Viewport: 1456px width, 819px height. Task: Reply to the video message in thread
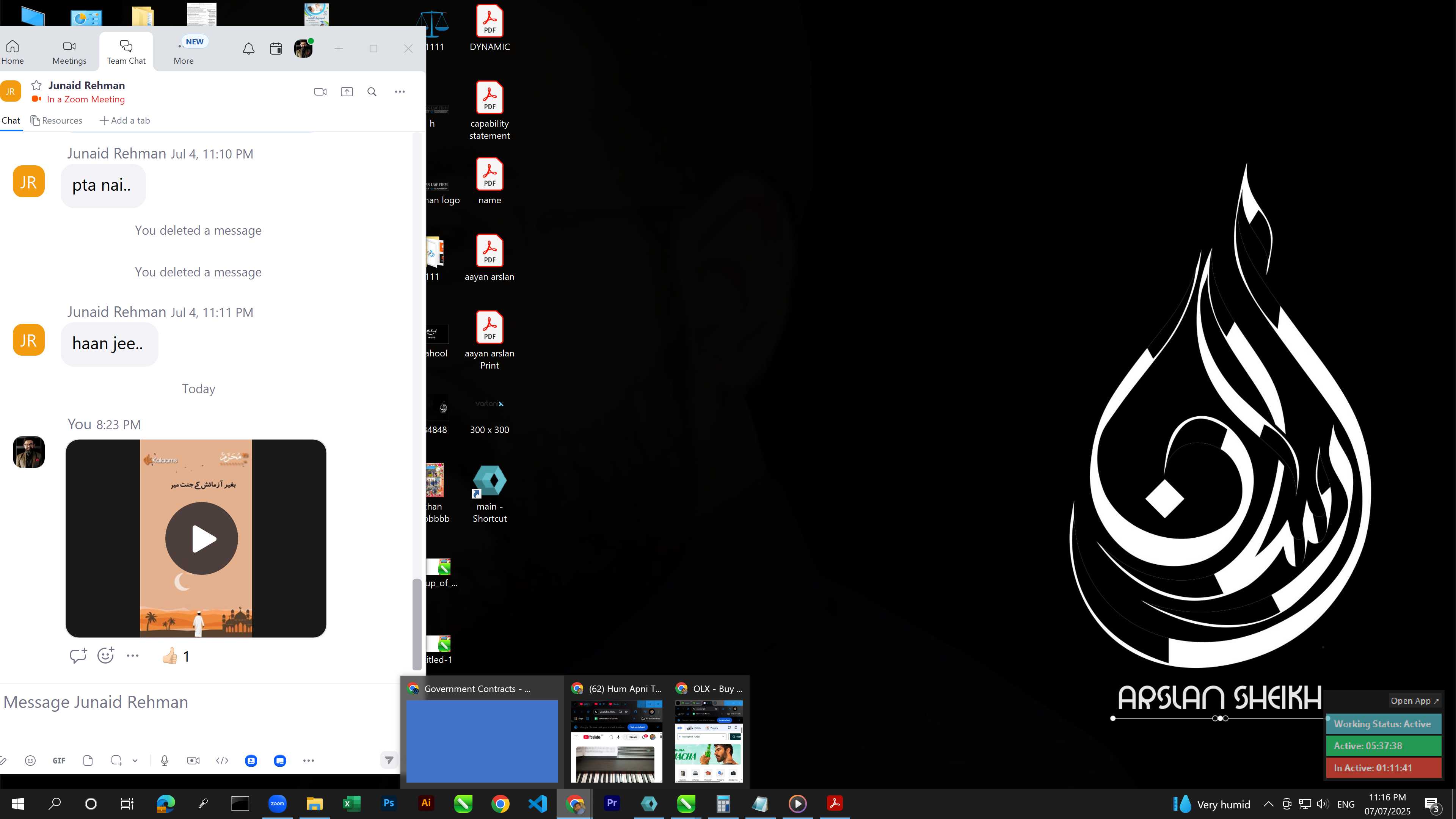tap(78, 656)
